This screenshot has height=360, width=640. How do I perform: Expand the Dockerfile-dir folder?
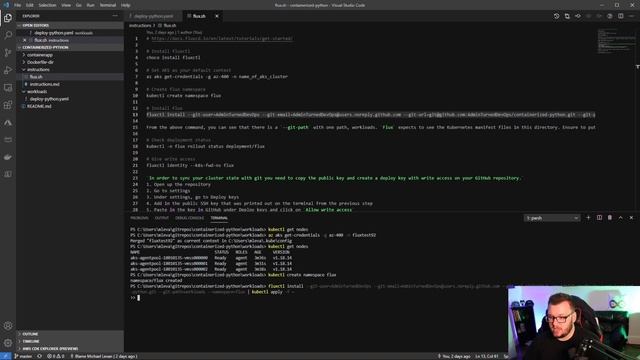tap(40, 62)
